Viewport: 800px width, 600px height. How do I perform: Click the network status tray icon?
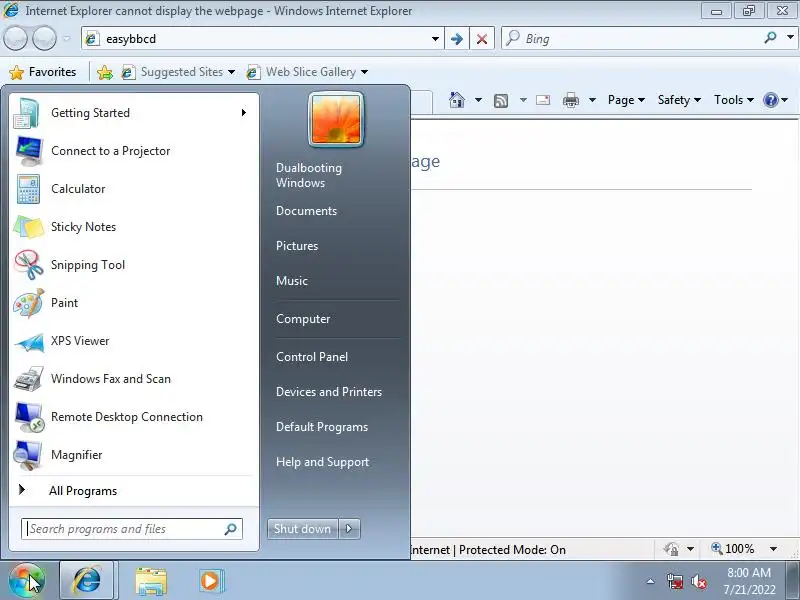point(675,581)
